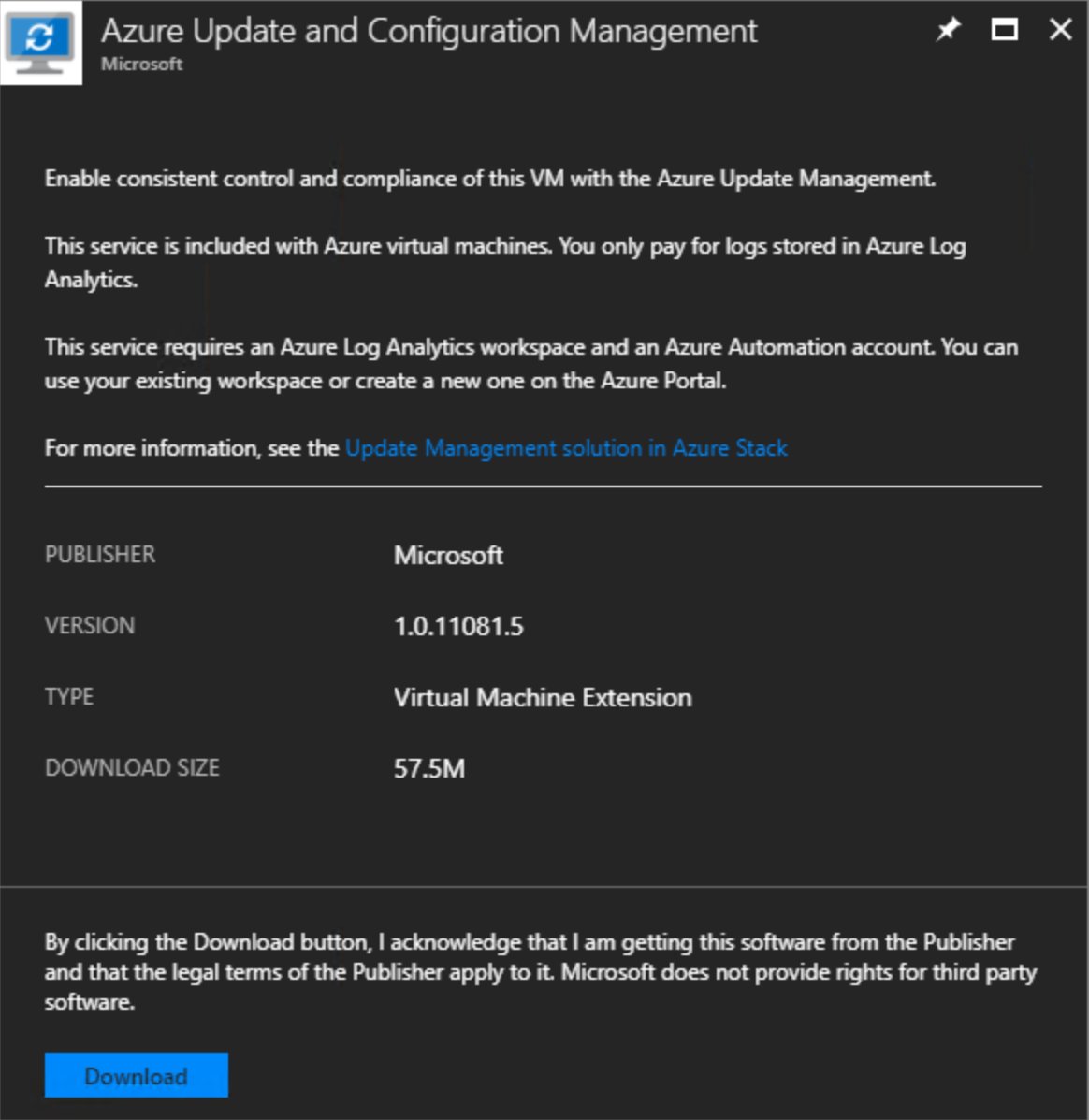Screen dimensions: 1089x1120
Task: Click the 'By clicking the Download button' legal text
Action: pyautogui.click(x=541, y=971)
